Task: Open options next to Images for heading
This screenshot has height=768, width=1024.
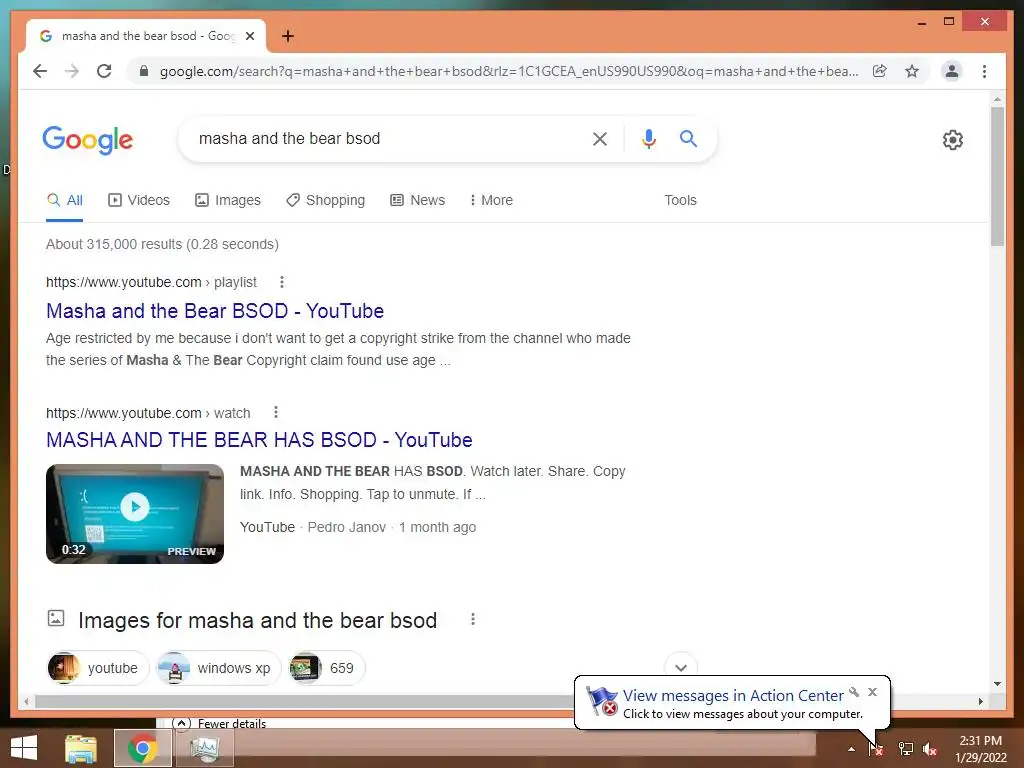Action: [x=473, y=619]
